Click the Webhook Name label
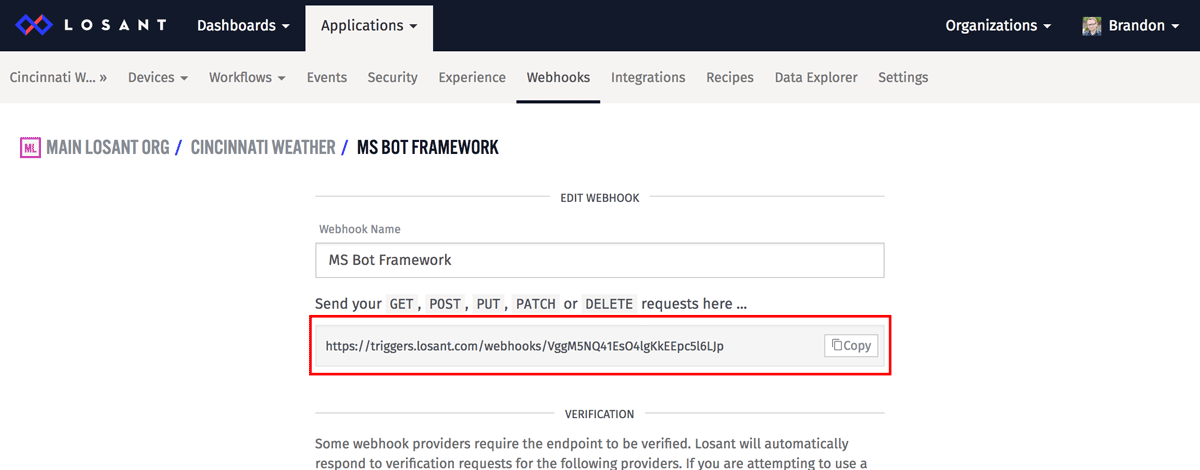 [360, 229]
